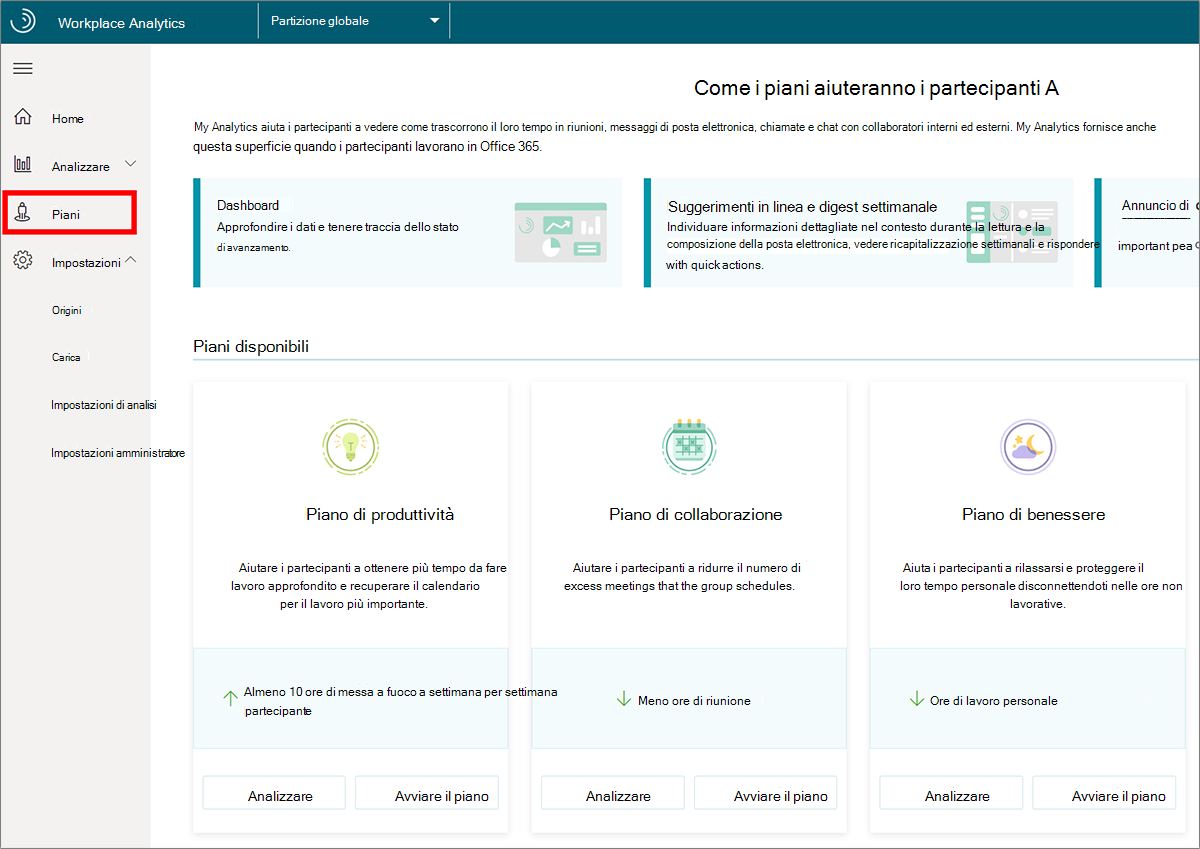
Task: Click Avviare il piano for Piano di collaborazione
Action: [x=766, y=793]
